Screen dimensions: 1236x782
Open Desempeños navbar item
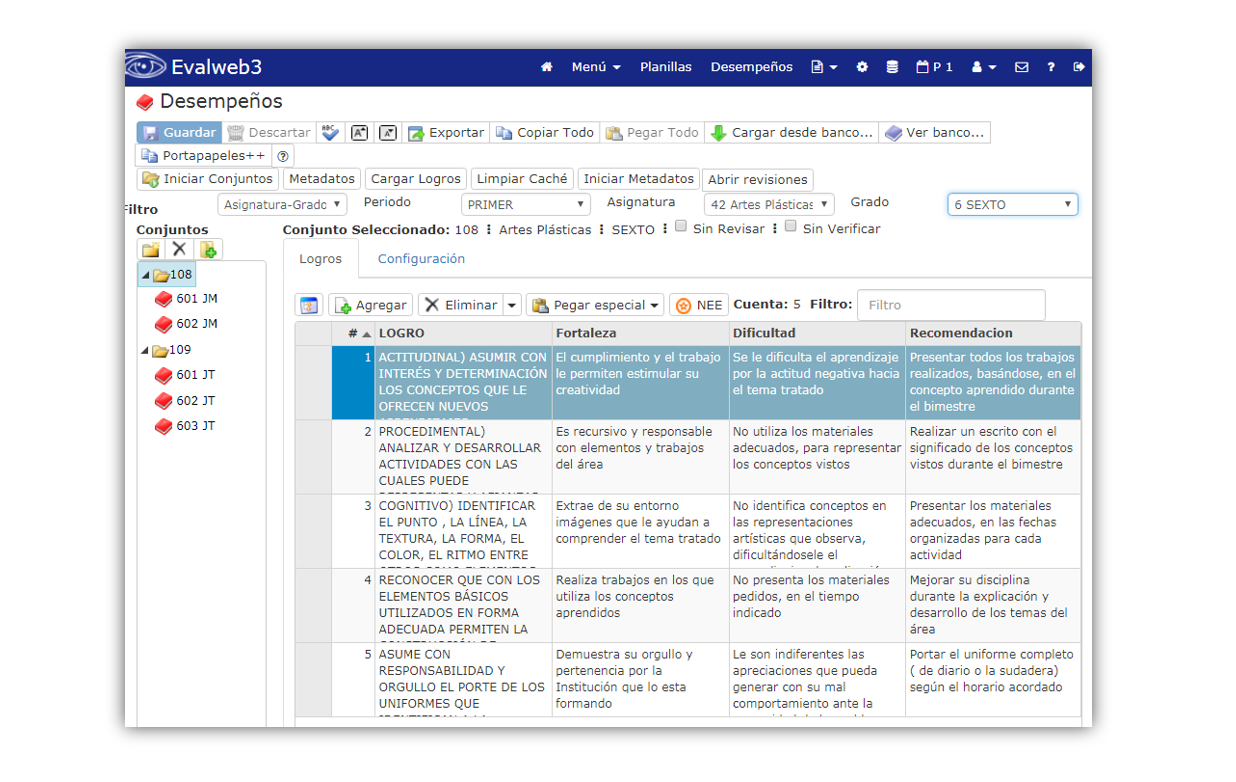point(752,67)
